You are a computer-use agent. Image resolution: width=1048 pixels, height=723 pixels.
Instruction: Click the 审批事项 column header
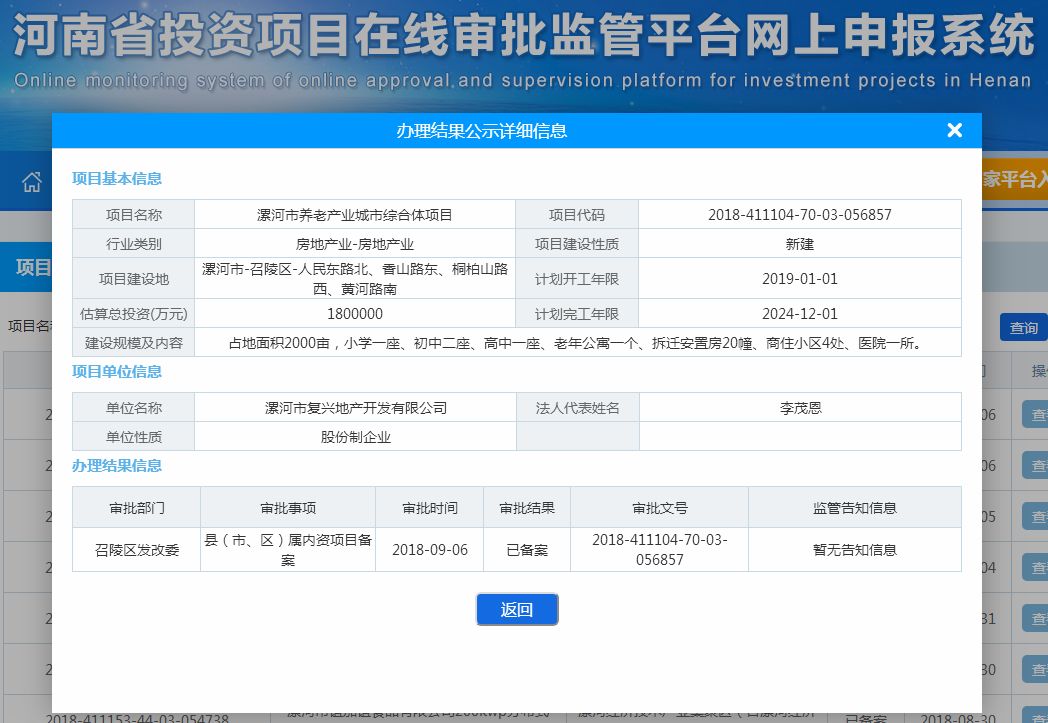(x=288, y=508)
